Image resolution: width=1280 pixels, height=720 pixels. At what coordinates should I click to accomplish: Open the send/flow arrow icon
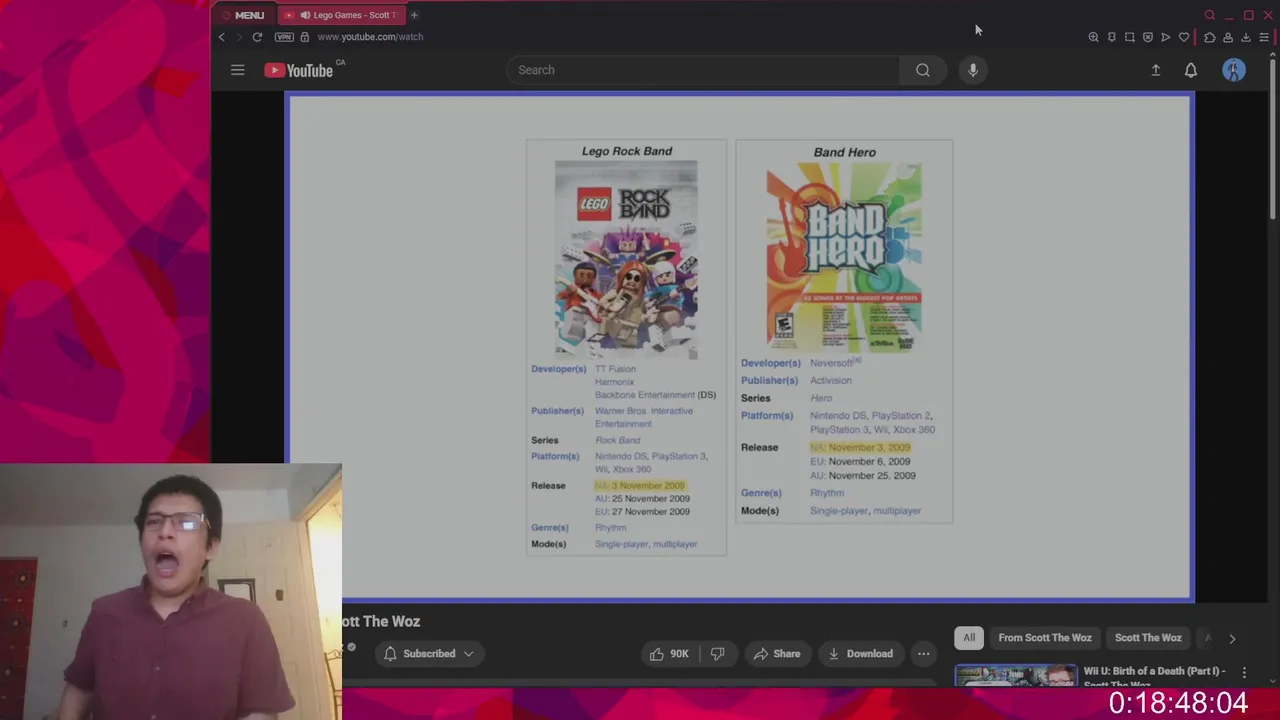[1165, 37]
